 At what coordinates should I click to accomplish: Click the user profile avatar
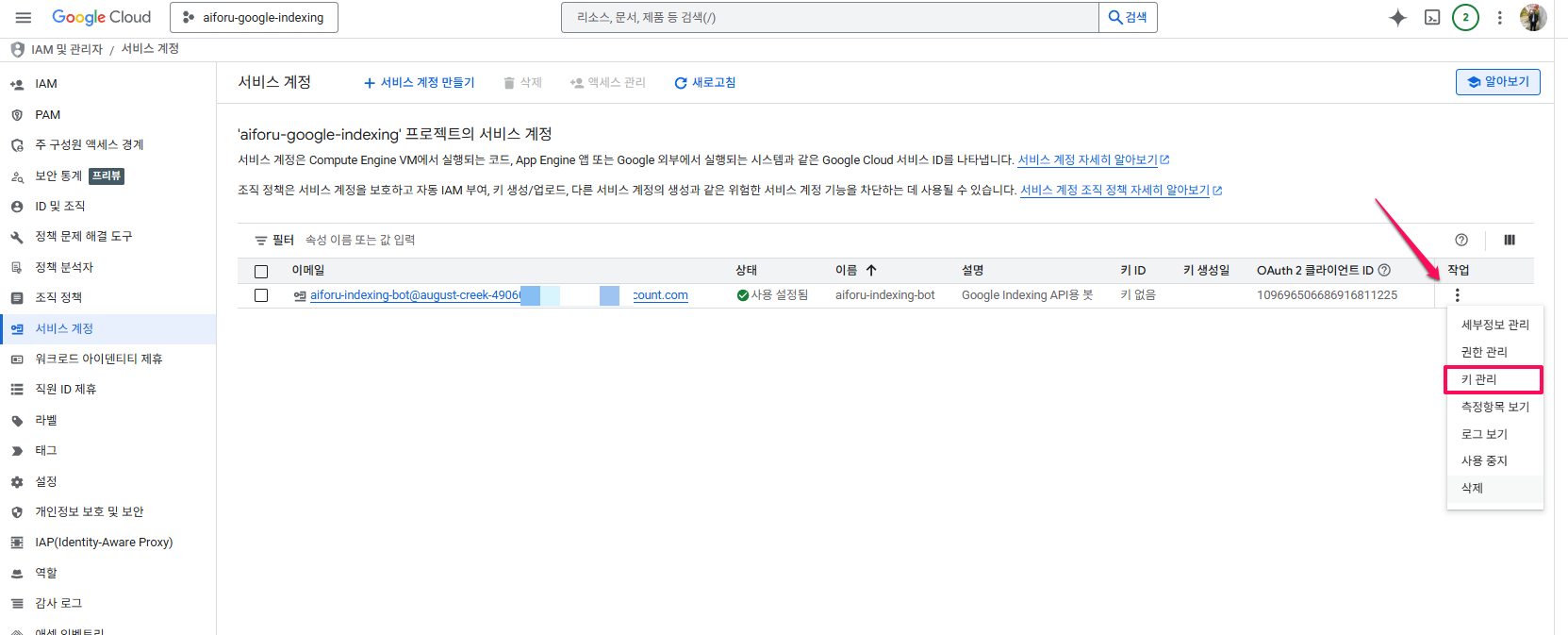pyautogui.click(x=1533, y=18)
